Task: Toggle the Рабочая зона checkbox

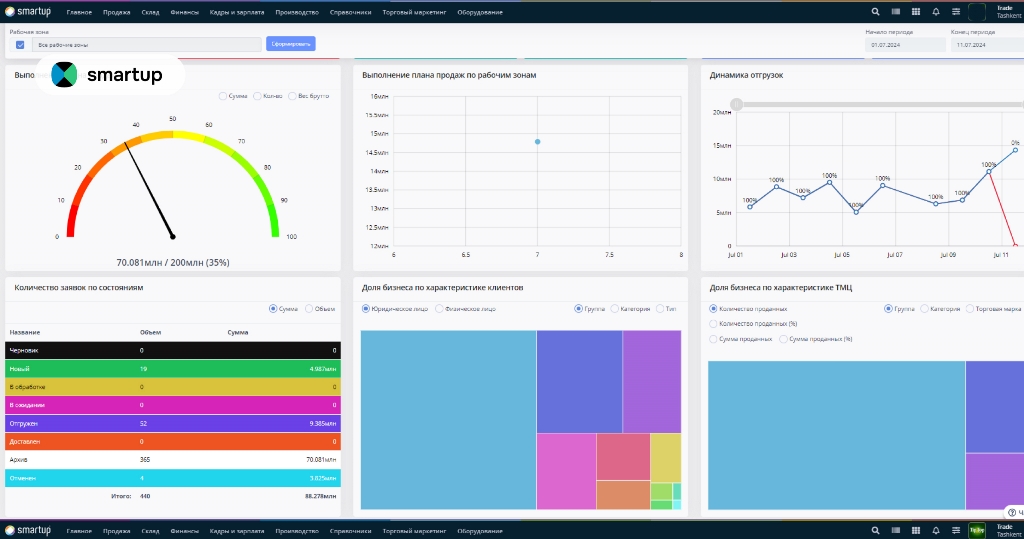Action: [20, 45]
